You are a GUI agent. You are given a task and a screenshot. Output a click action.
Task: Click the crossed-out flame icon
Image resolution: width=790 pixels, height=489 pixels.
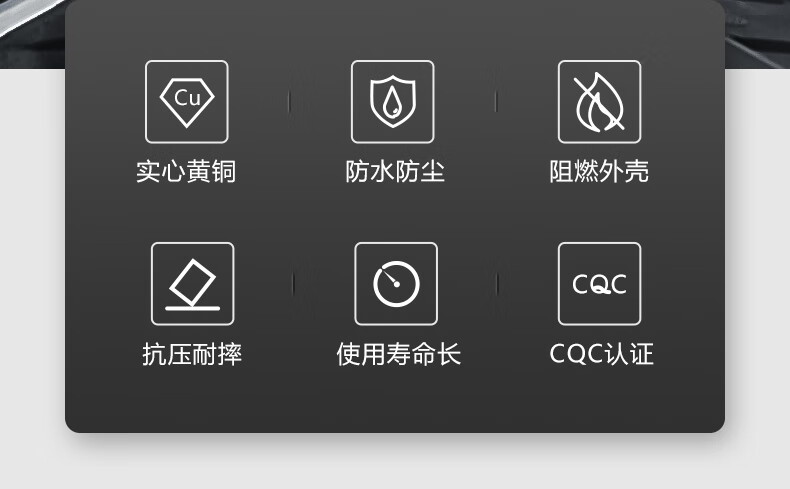point(600,102)
